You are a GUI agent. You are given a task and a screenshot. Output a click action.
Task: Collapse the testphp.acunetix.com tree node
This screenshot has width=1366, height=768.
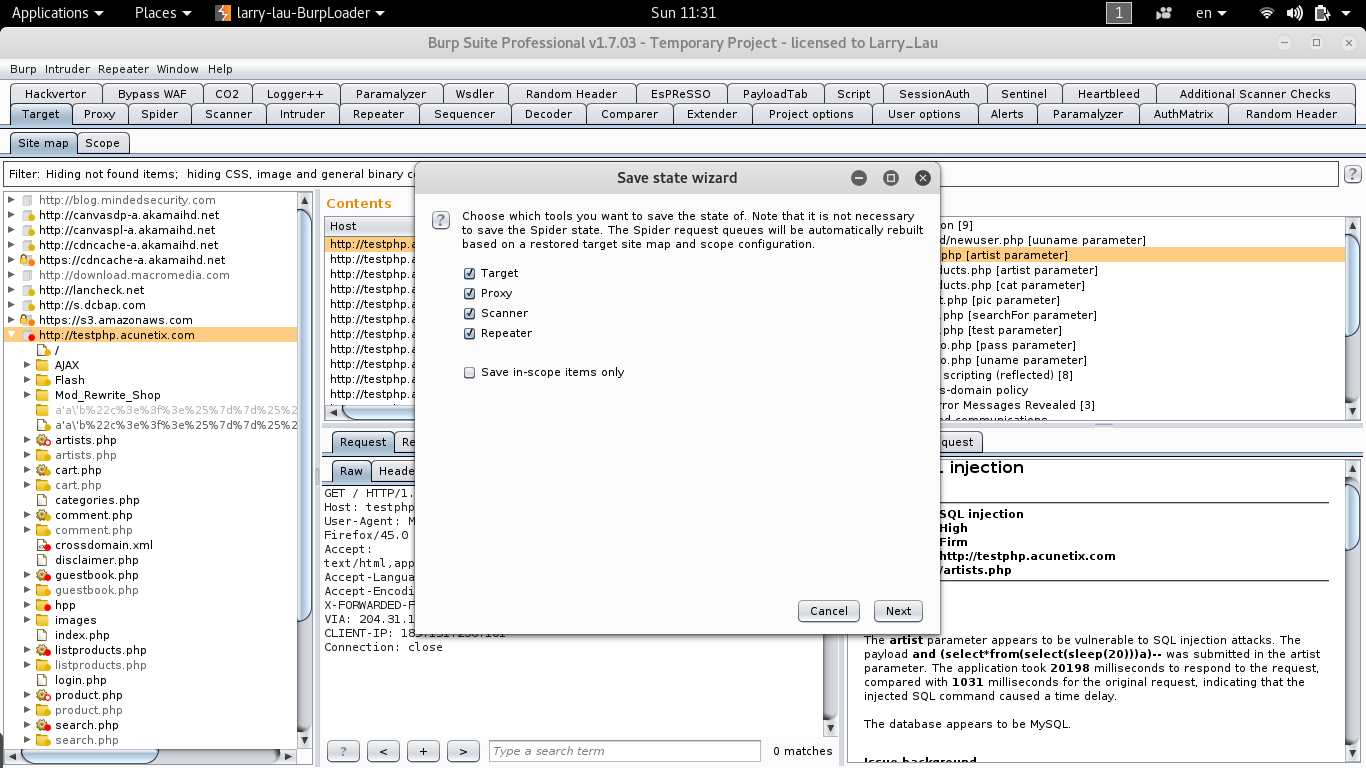tap(12, 335)
